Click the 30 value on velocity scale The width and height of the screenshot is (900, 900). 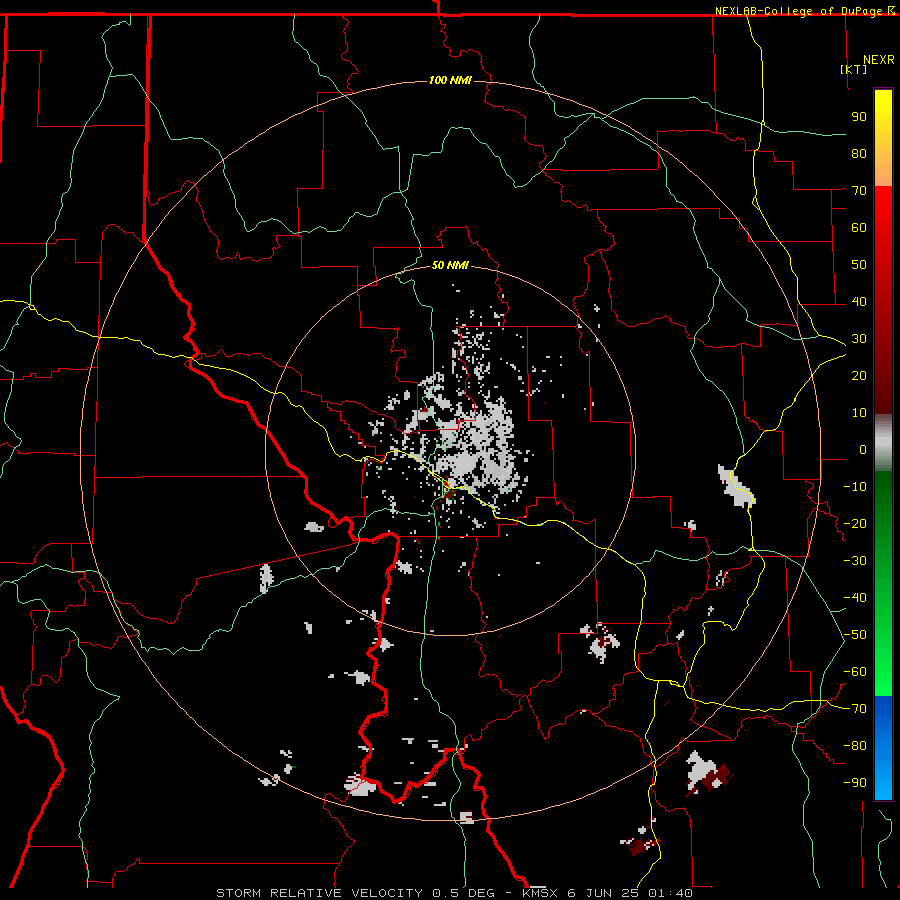[859, 339]
